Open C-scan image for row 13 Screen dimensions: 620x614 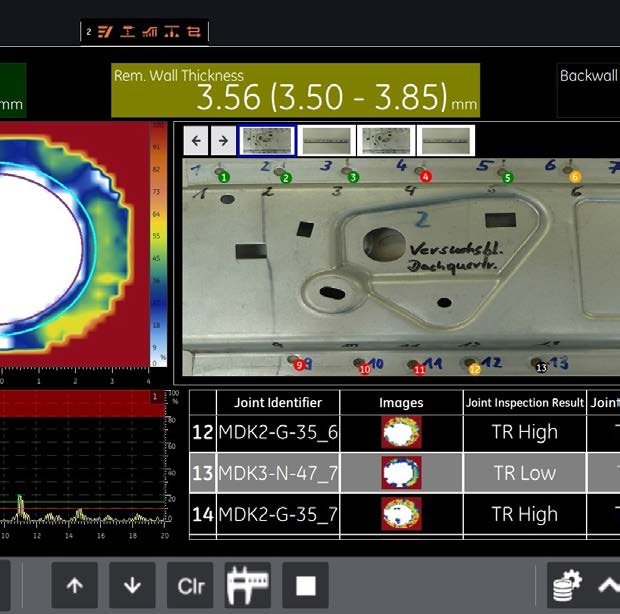(x=401, y=473)
